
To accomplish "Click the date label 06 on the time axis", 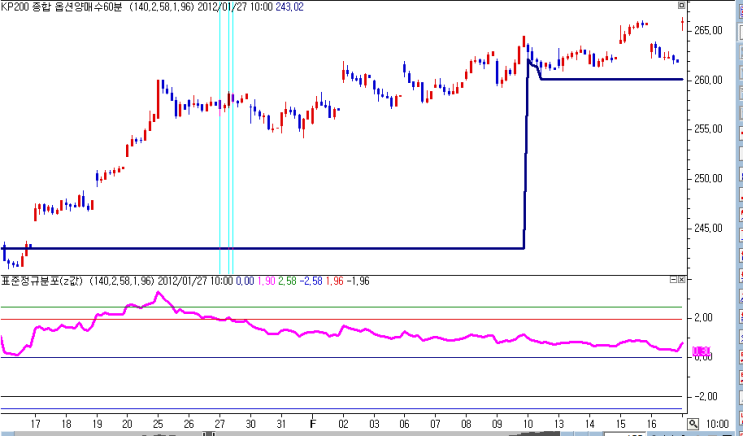I will [405, 424].
